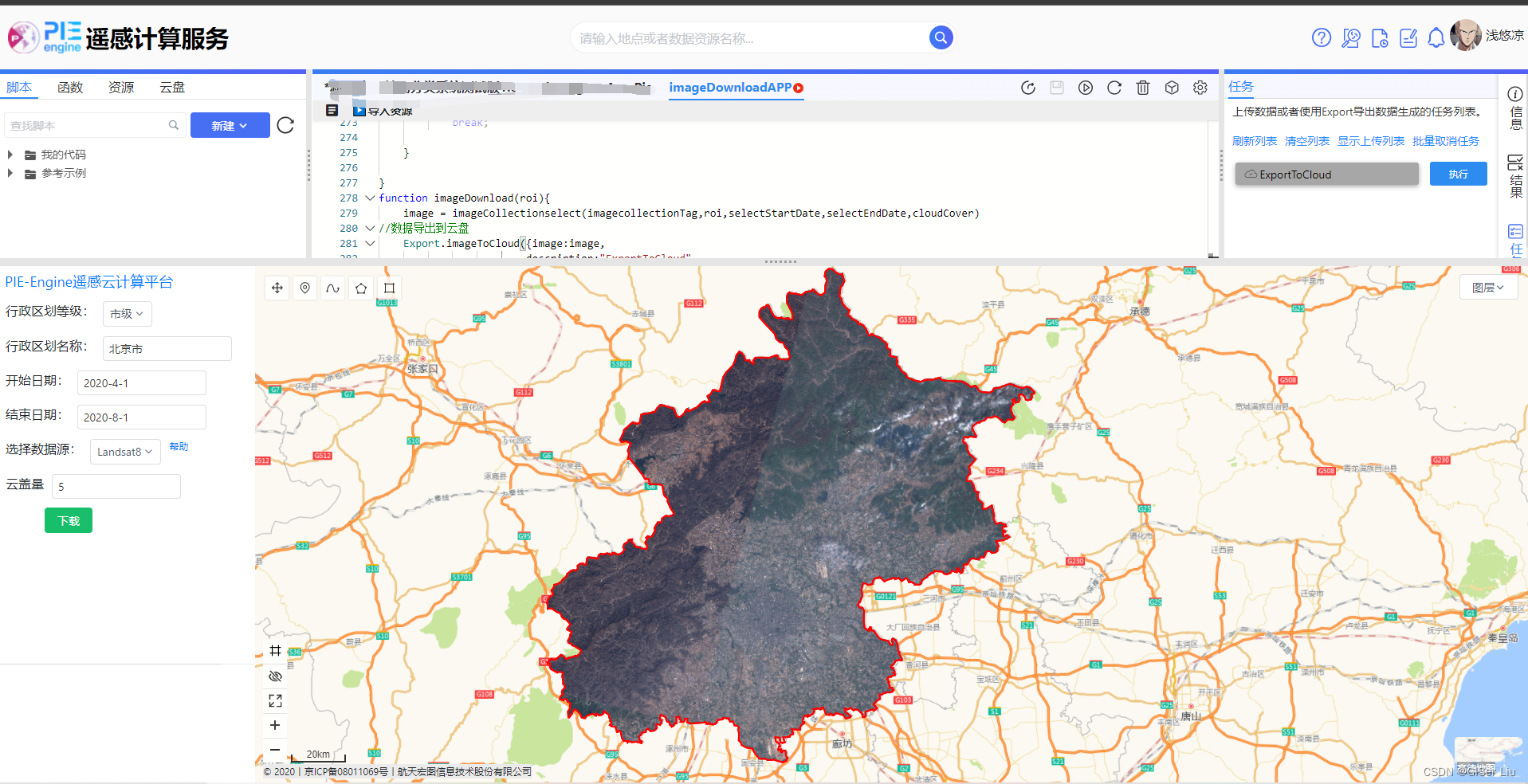1528x784 pixels.
Task: Focus the 结束日期 input field
Action: point(142,417)
